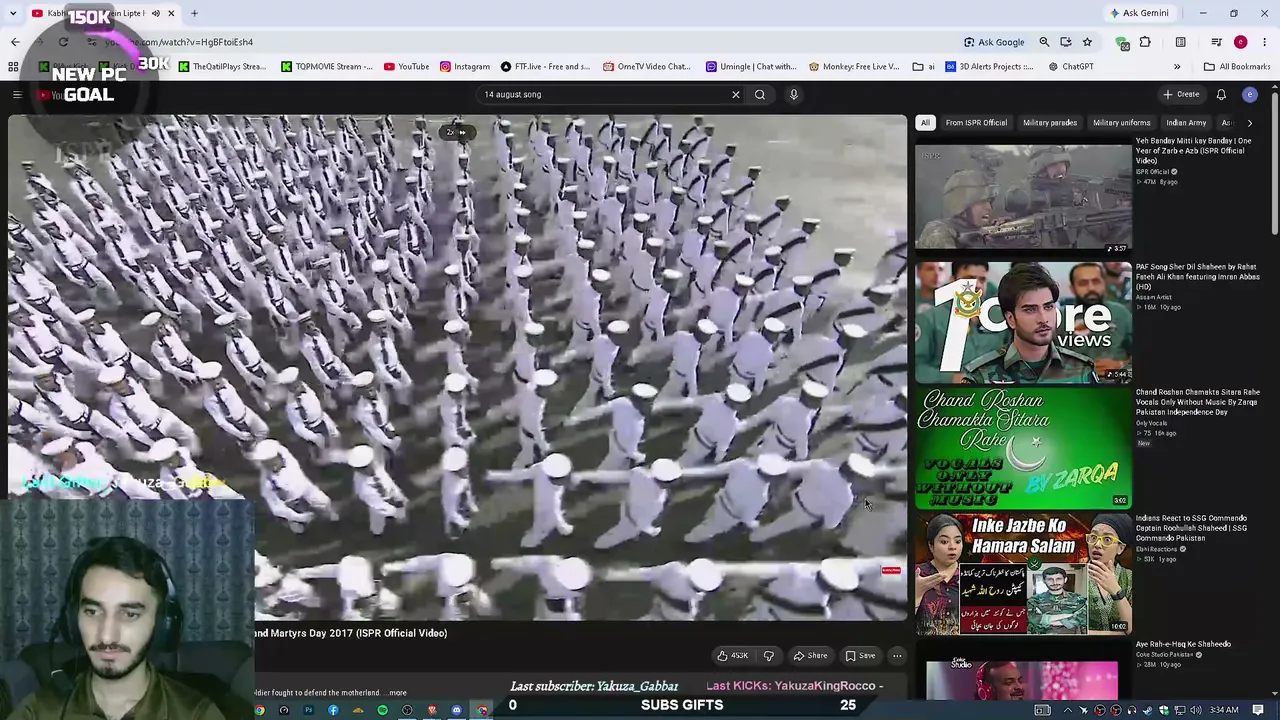Open the YouTube bookmark in the bookmarks bar
1280x720 pixels.
[x=407, y=67]
